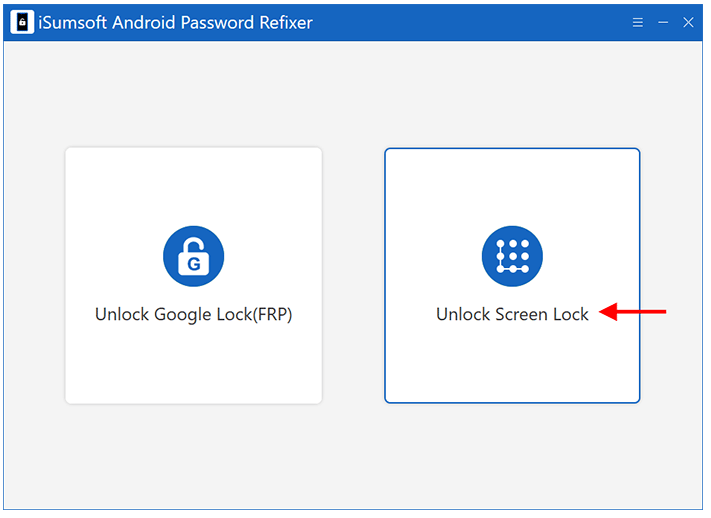Viewport: 711px width, 518px height.
Task: Choose the Unlock Screen Lock card
Action: pyautogui.click(x=512, y=275)
